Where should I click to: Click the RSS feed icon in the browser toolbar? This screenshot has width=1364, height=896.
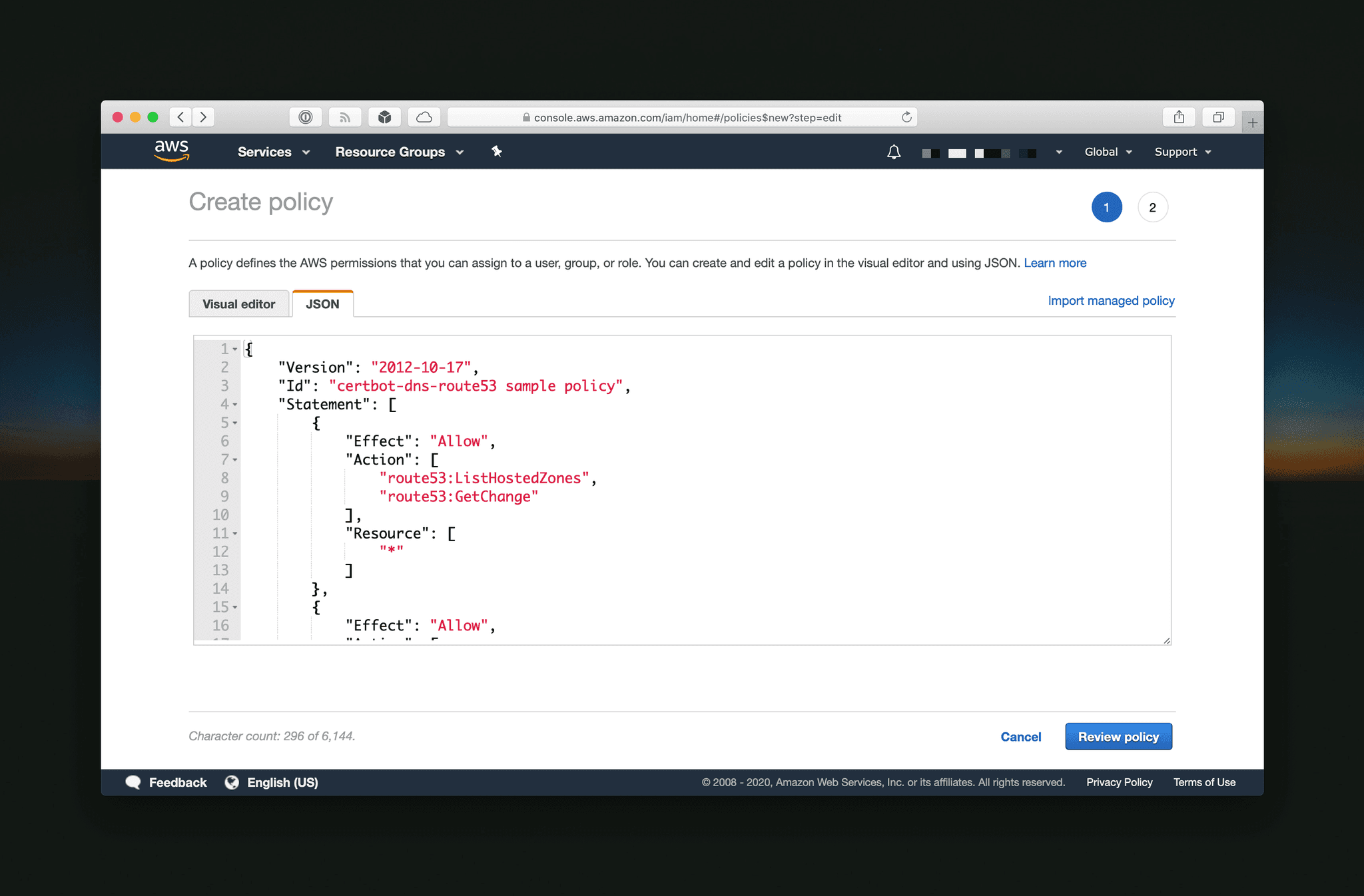345,116
